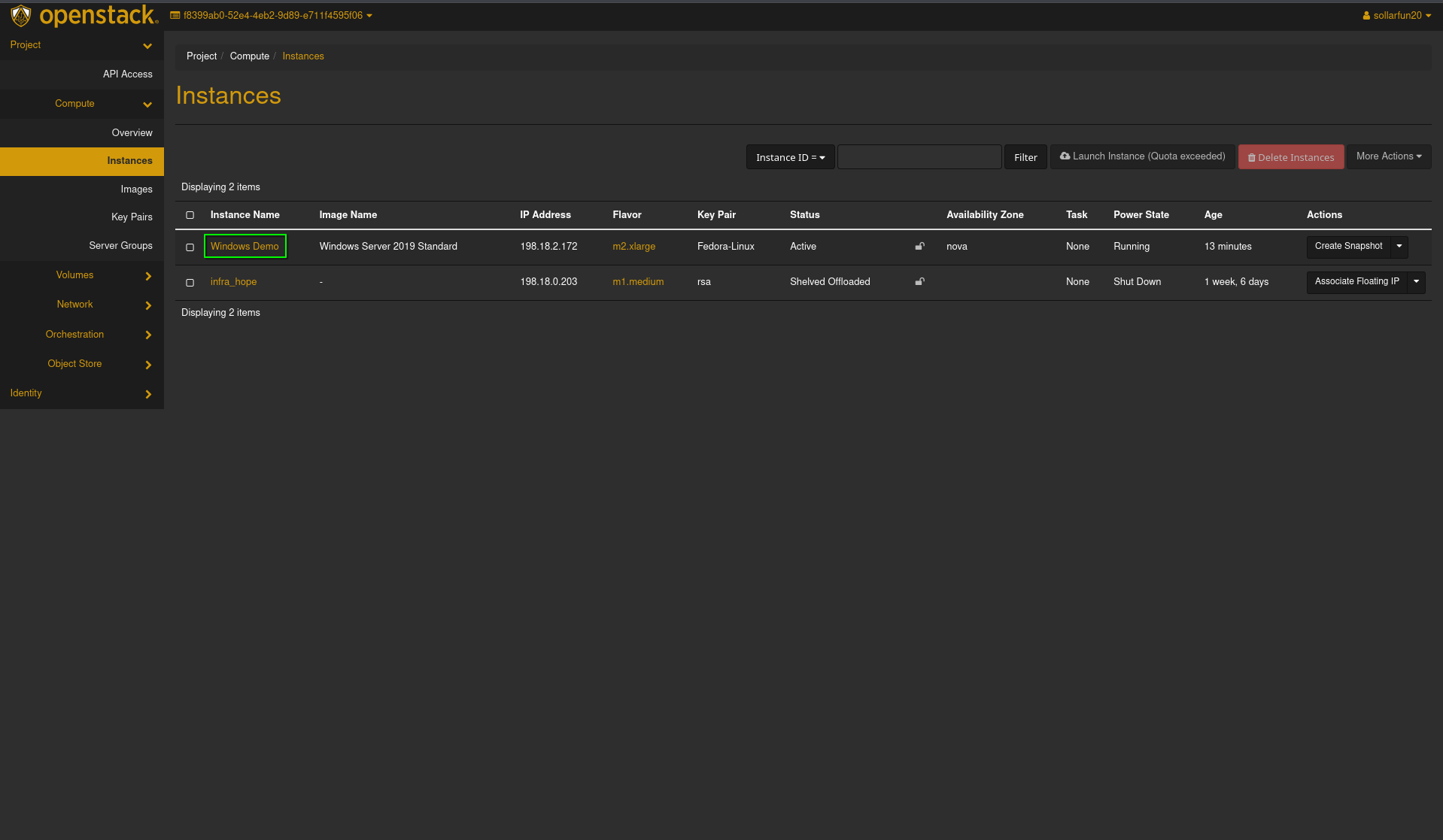The height and width of the screenshot is (840, 1443).
Task: Click the red Delete Instances trash button
Action: (x=1290, y=157)
